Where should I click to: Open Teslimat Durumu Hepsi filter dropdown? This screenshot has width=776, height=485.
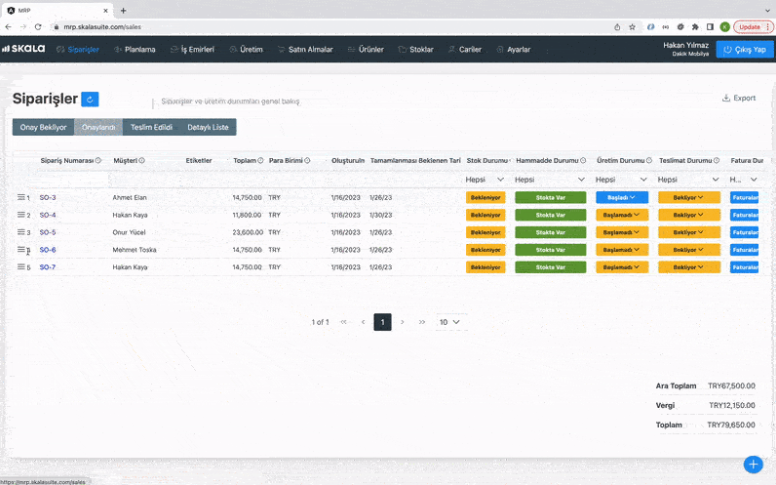click(688, 180)
